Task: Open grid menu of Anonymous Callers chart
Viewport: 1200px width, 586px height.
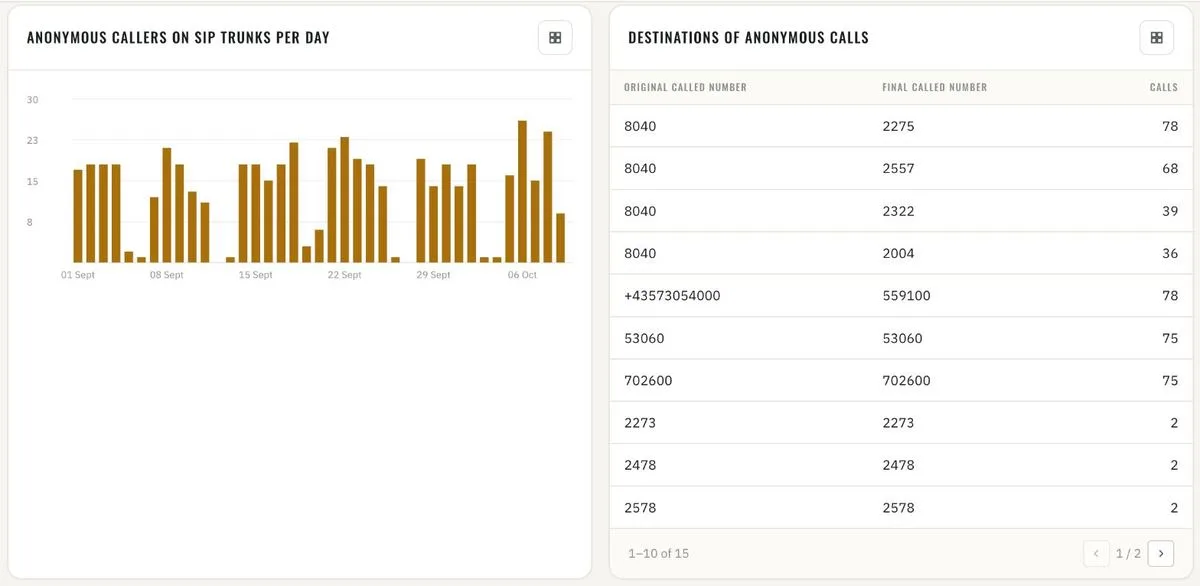Action: click(x=555, y=38)
